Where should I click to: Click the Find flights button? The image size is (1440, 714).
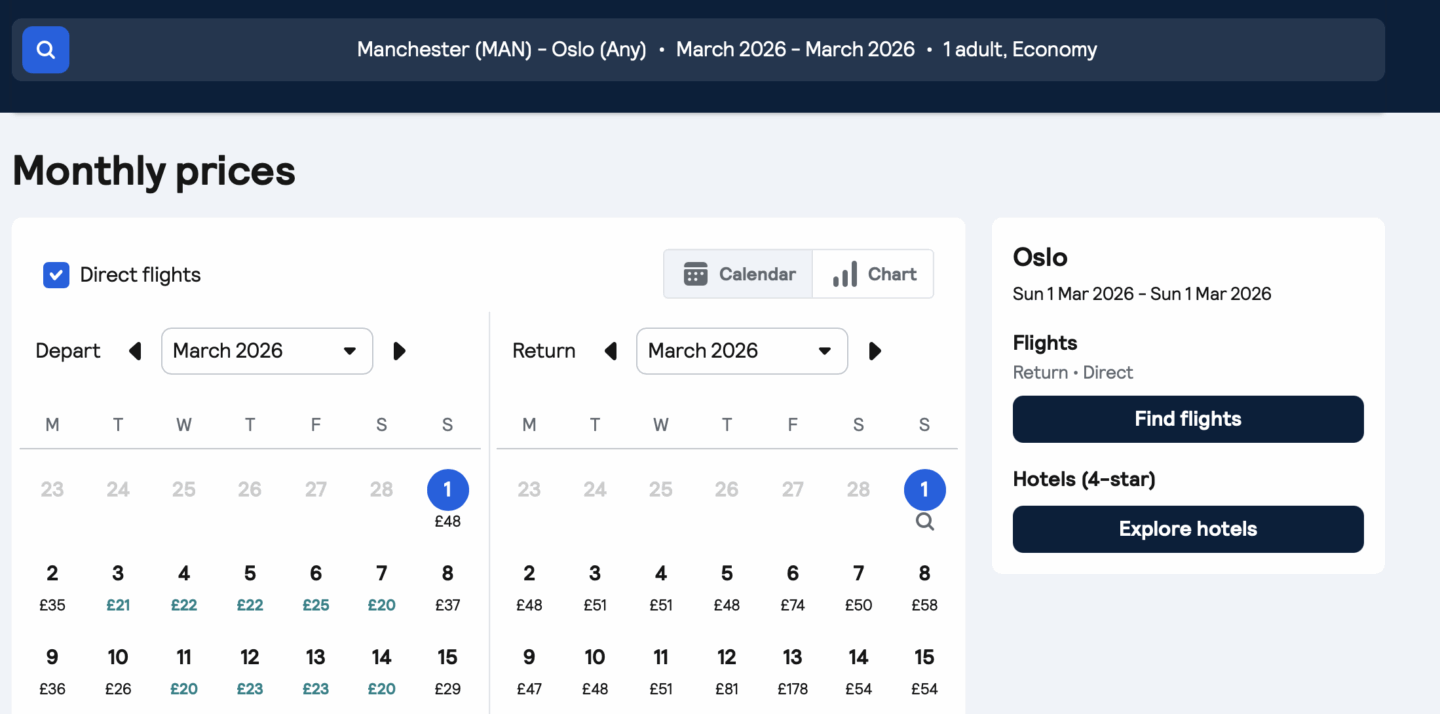[x=1187, y=419]
